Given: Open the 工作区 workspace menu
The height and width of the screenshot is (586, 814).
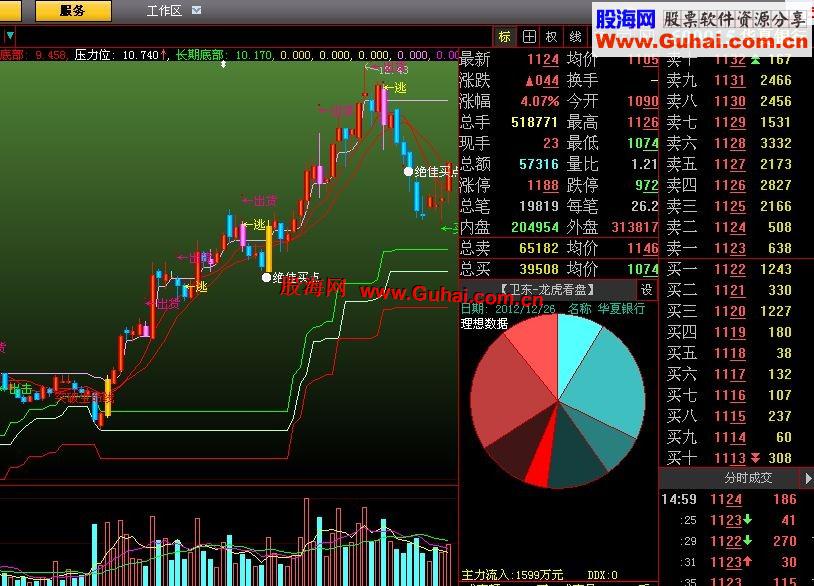Looking at the screenshot, I should tap(164, 11).
